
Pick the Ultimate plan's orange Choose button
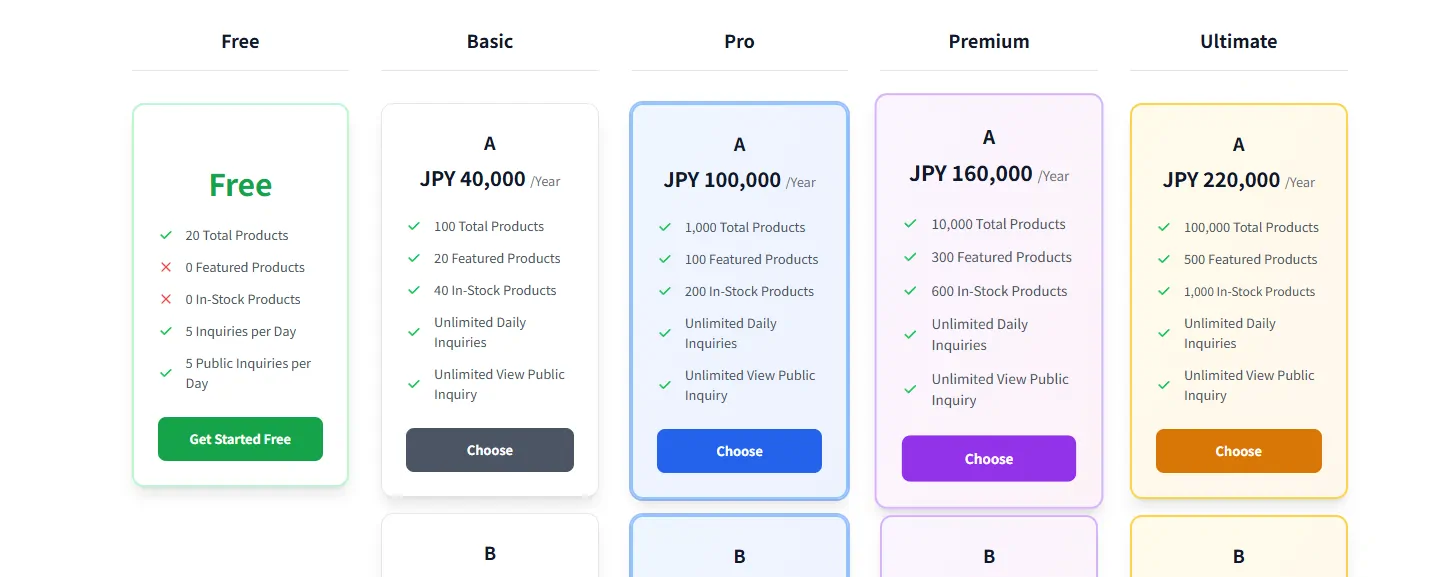(x=1238, y=451)
